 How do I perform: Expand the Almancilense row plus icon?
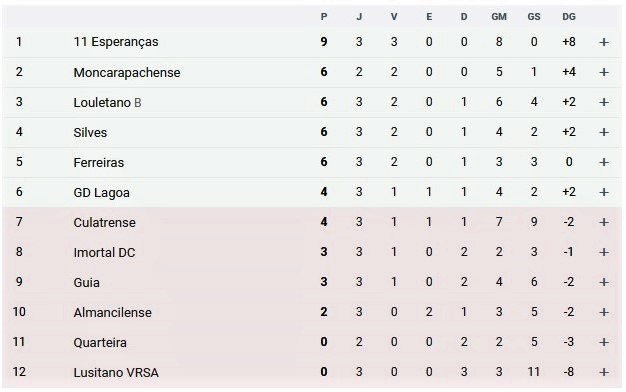[604, 312]
